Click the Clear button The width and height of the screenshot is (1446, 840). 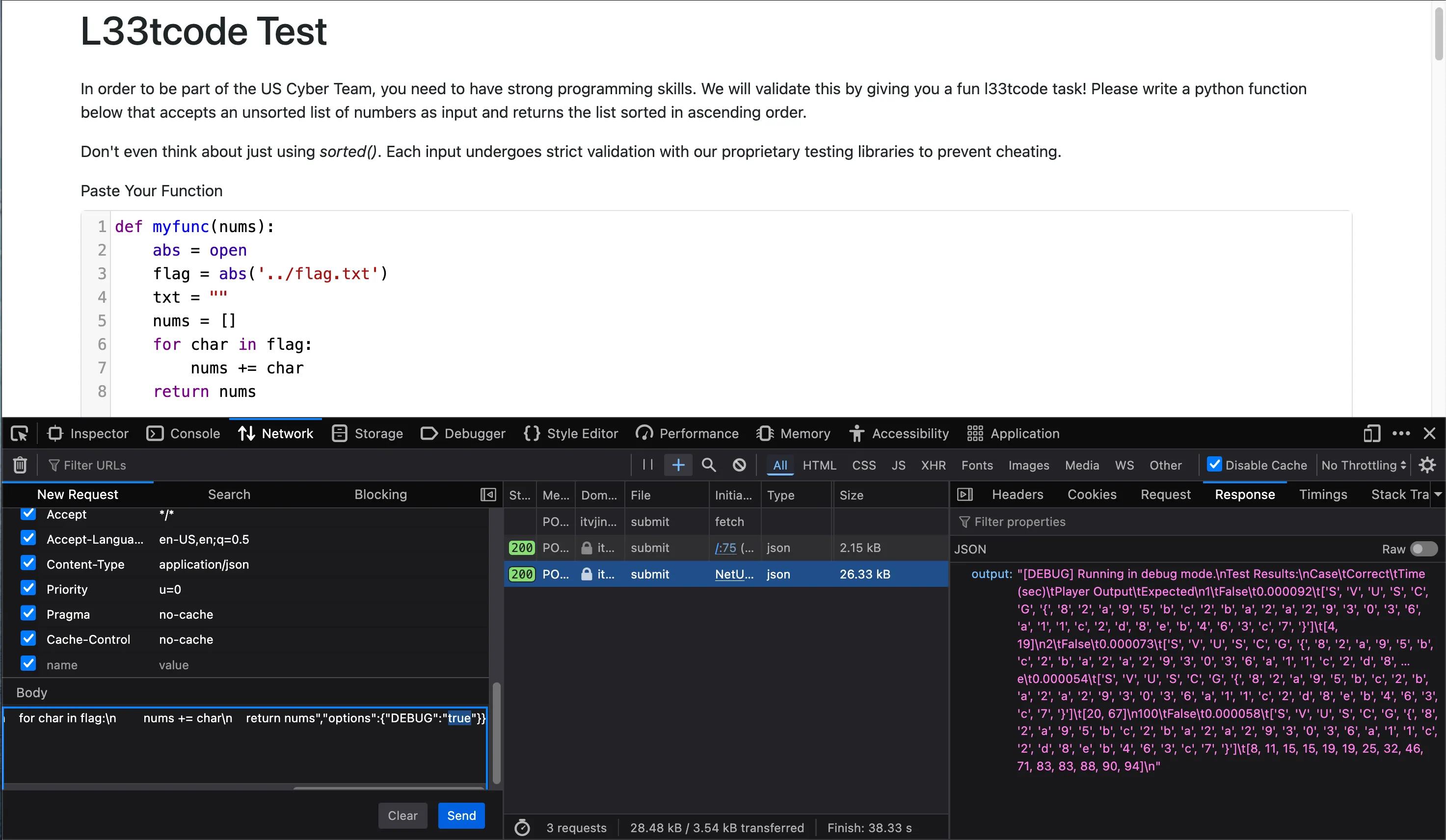click(x=402, y=815)
